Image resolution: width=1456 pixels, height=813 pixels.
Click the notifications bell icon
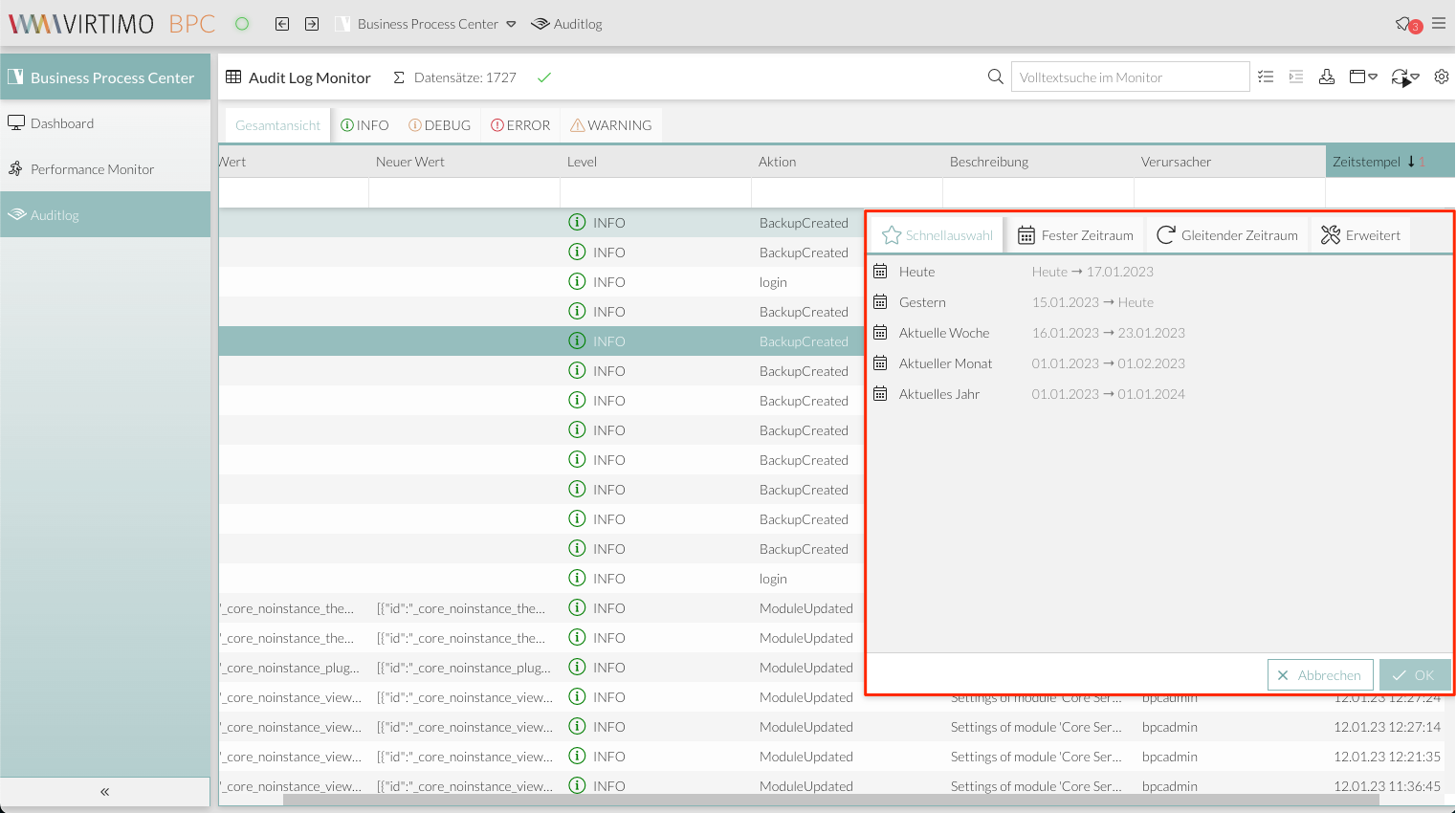click(1405, 24)
